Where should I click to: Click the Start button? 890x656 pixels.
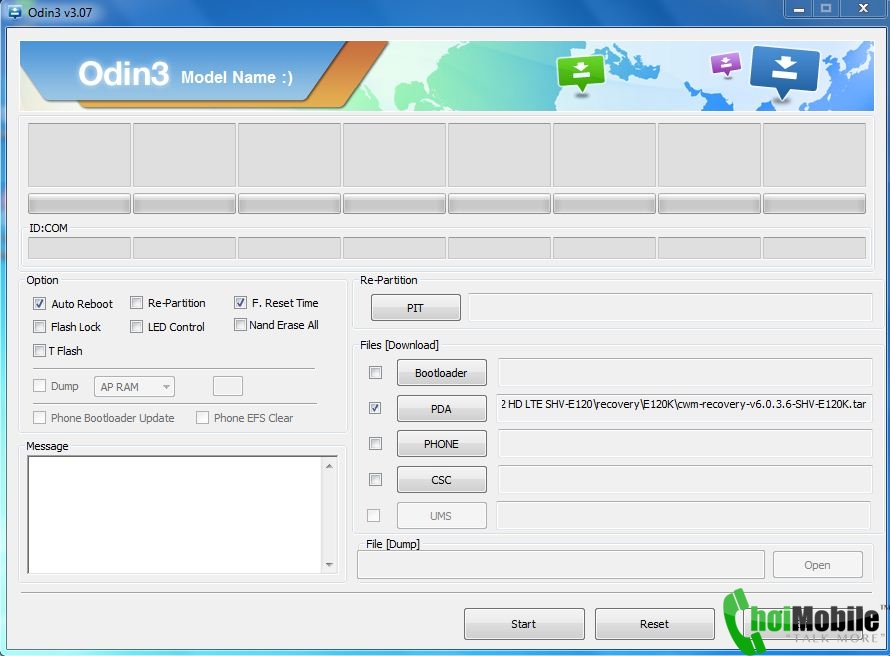coord(524,624)
